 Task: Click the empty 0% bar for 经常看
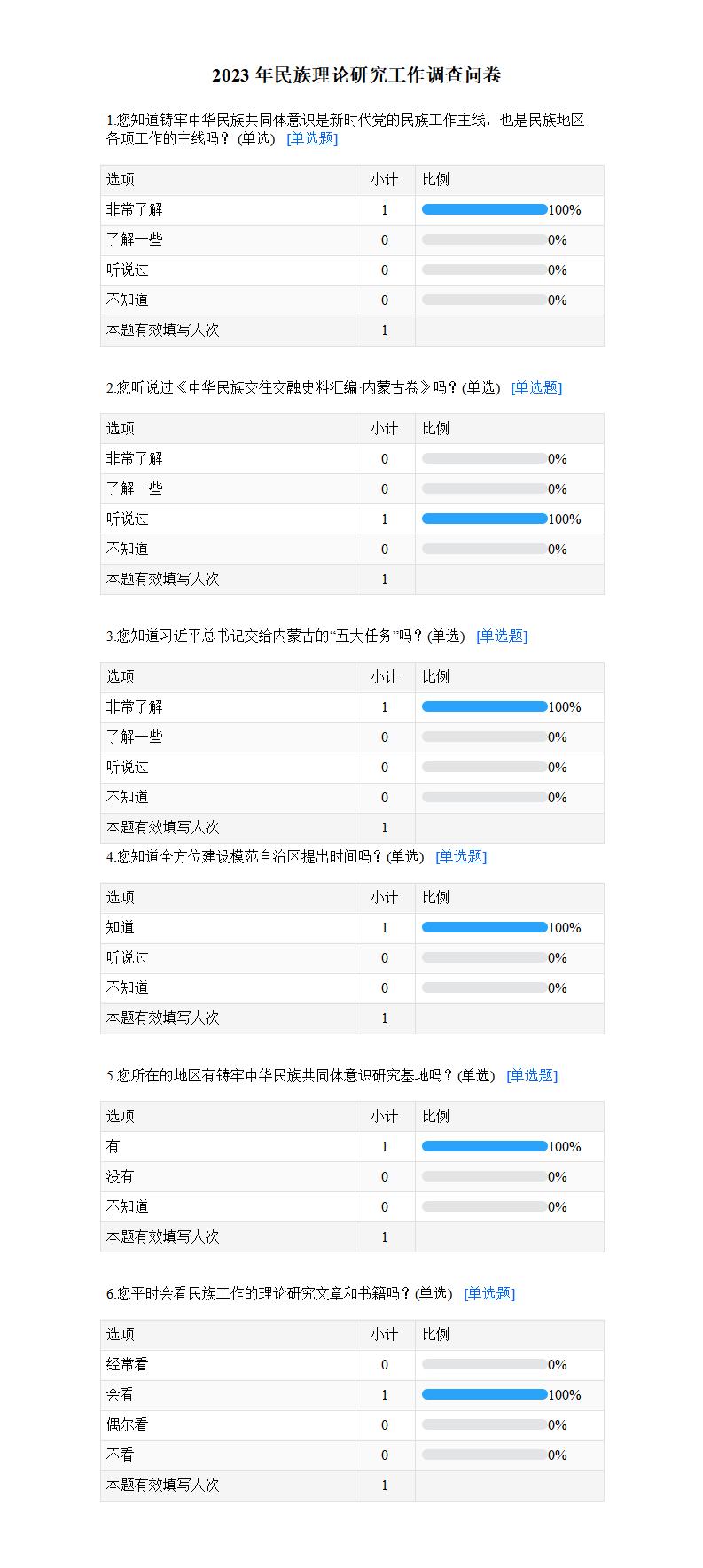pos(485,1364)
